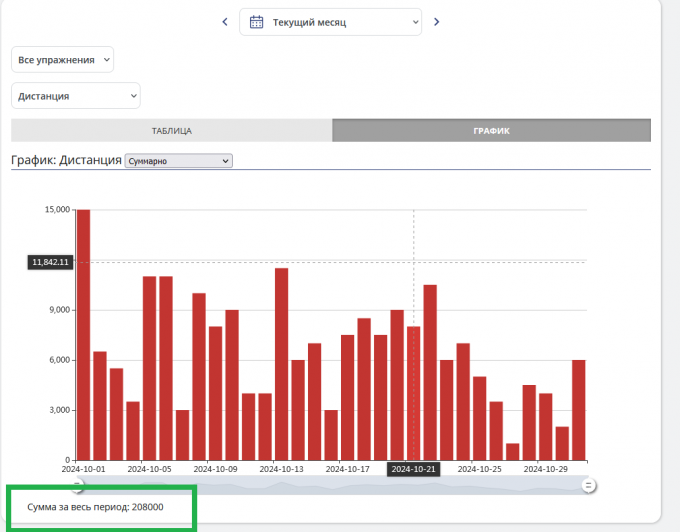Click the 15,000 y-axis label
Image resolution: width=680 pixels, height=532 pixels.
pos(57,209)
